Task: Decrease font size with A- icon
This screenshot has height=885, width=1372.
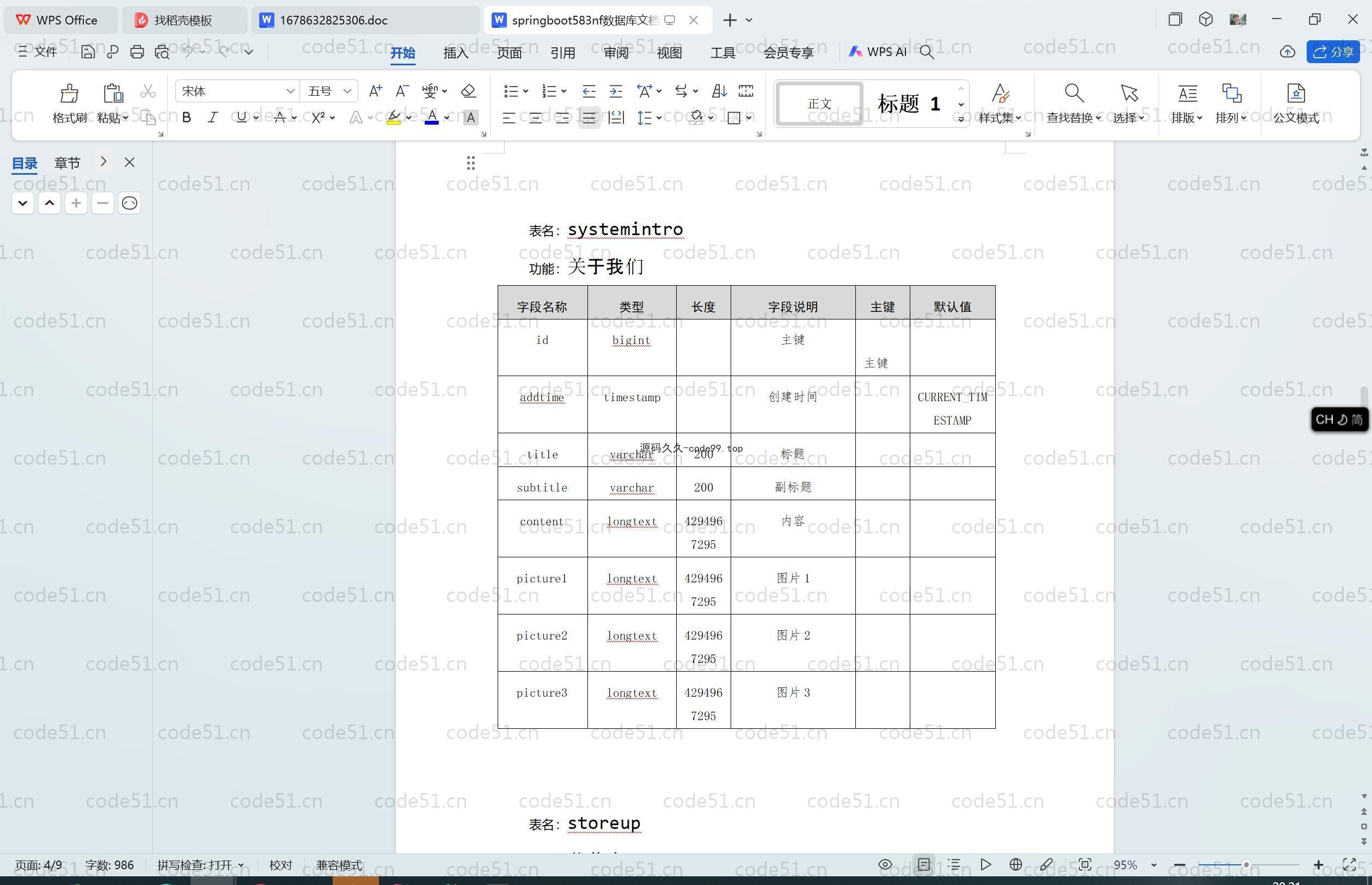Action: [402, 91]
